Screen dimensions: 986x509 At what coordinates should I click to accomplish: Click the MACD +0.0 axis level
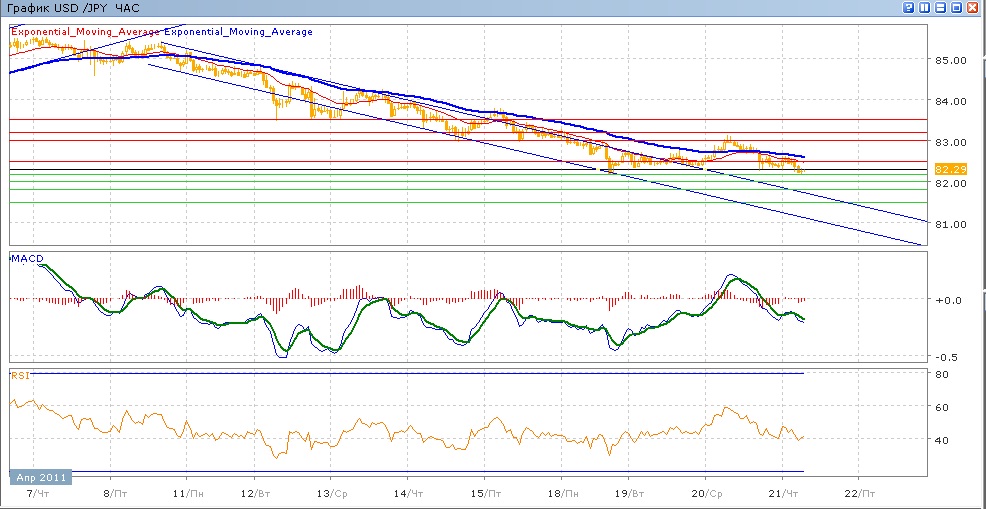click(948, 299)
